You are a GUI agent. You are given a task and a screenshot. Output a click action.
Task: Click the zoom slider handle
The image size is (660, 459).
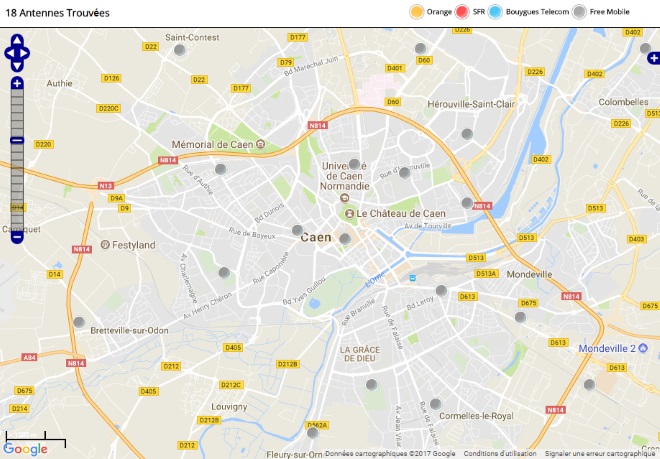click(17, 141)
